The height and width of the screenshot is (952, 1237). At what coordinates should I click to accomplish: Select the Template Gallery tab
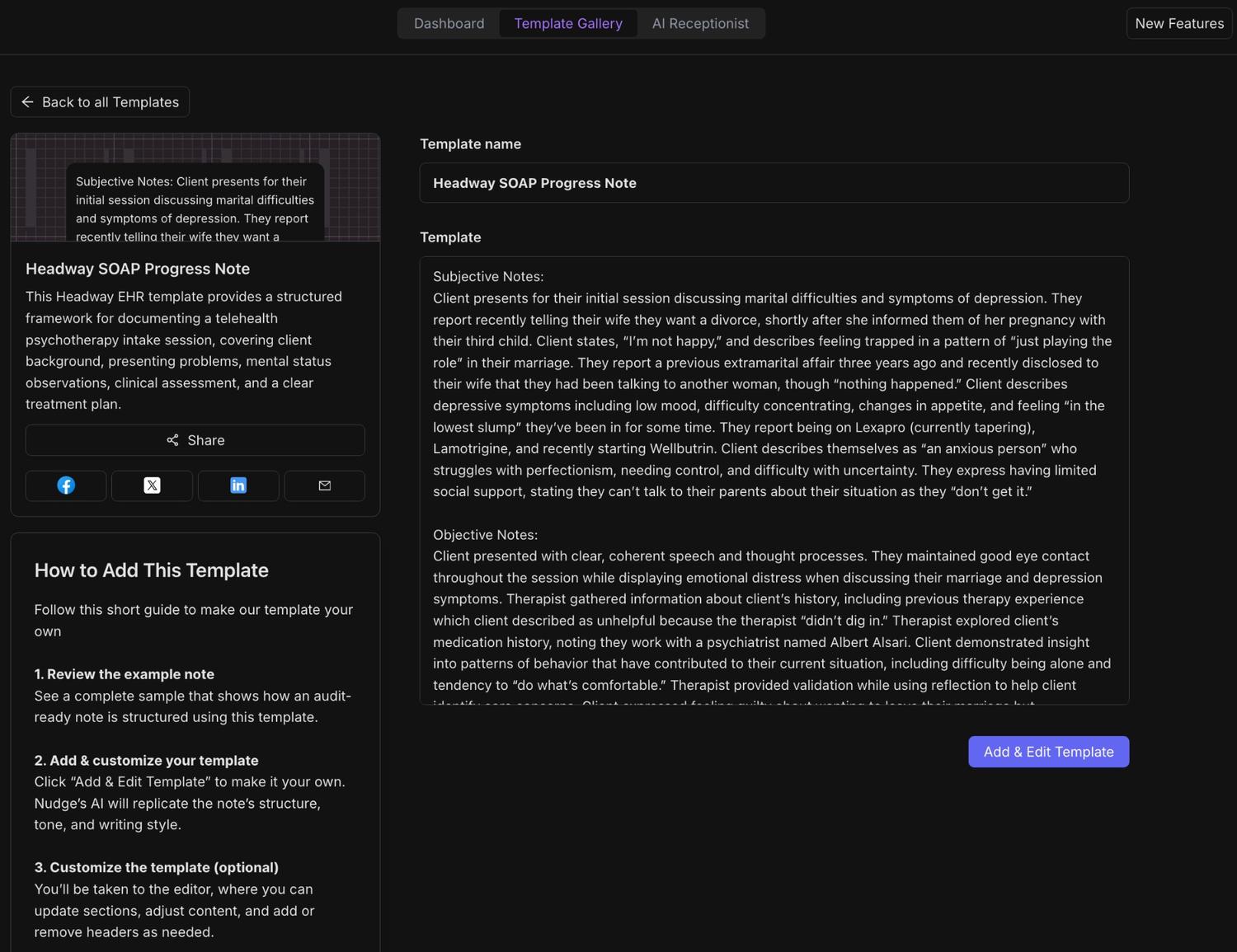coord(568,23)
